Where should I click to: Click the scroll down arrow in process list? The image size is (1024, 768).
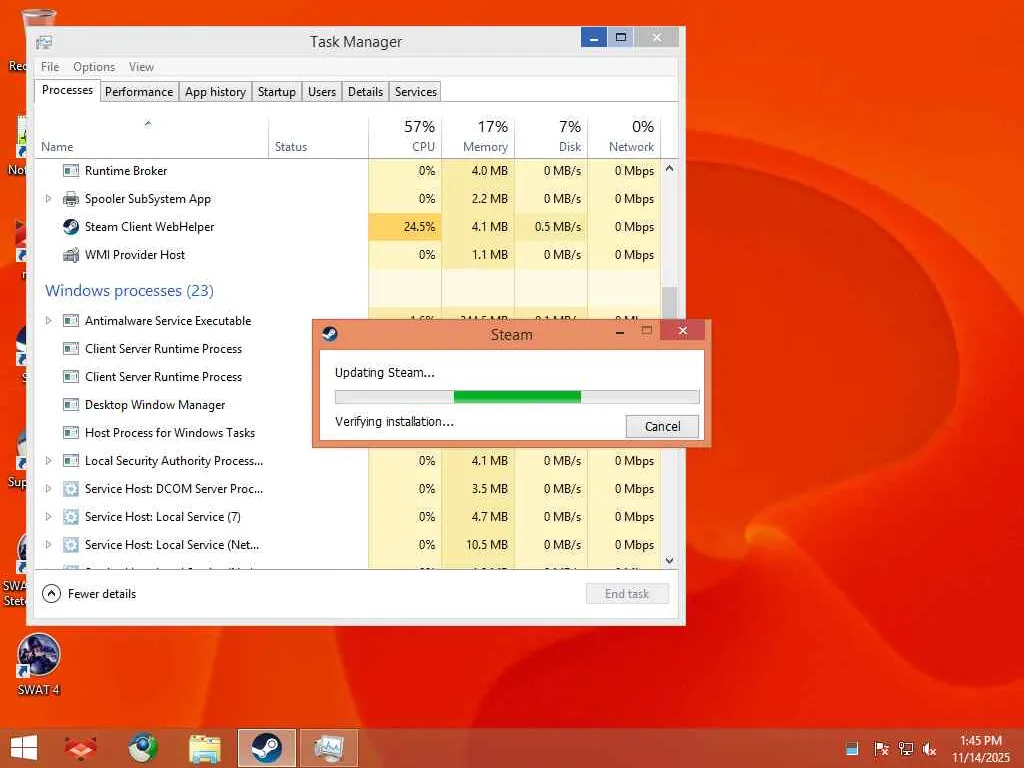pos(669,560)
